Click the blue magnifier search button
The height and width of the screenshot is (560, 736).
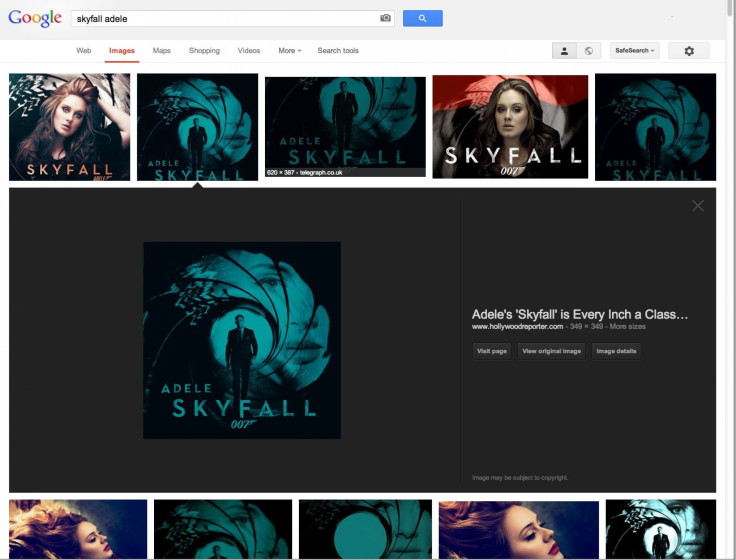(422, 18)
